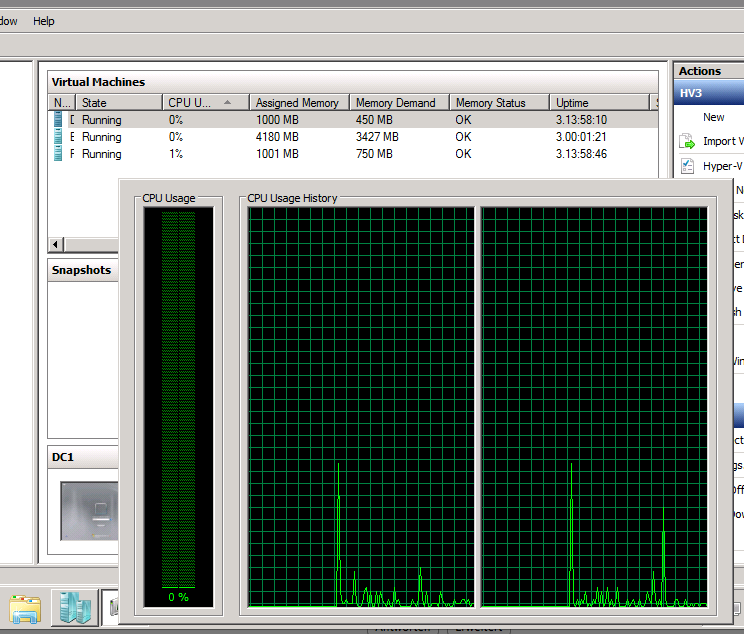The width and height of the screenshot is (744, 634).
Task: Click the Actions pane title
Action: coord(700,71)
